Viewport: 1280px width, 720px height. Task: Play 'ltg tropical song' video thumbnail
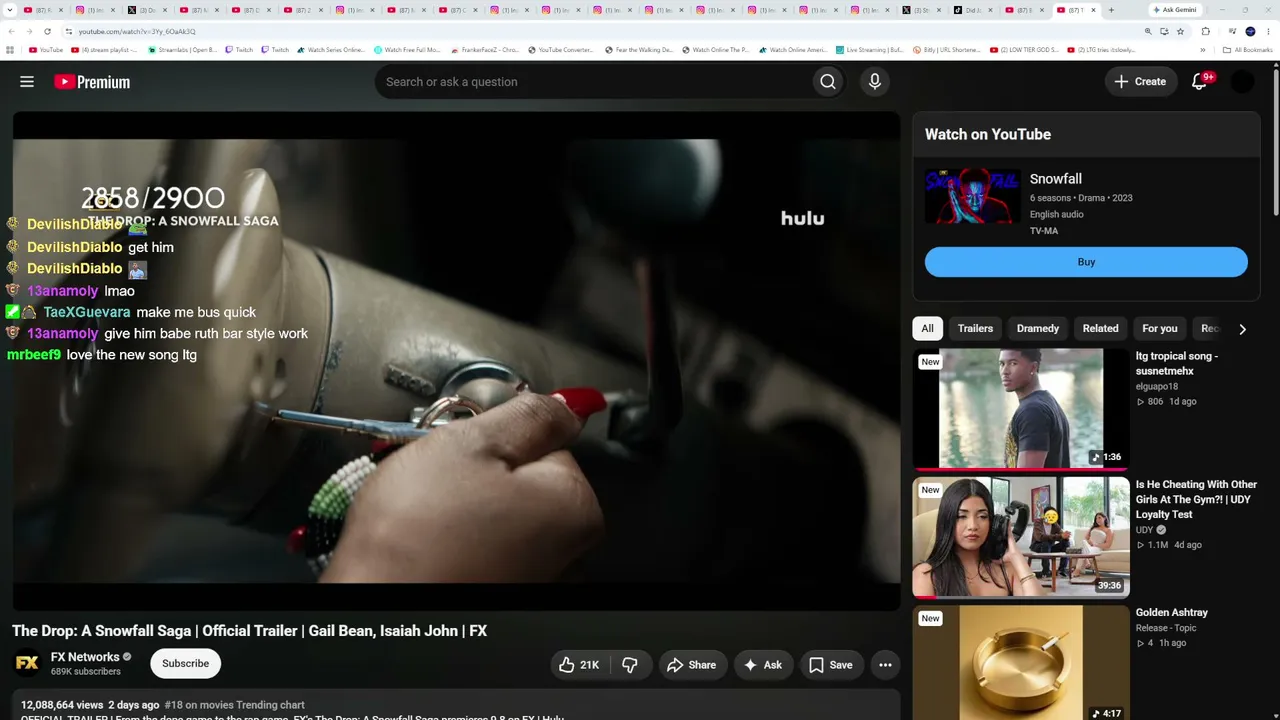(x=1021, y=408)
